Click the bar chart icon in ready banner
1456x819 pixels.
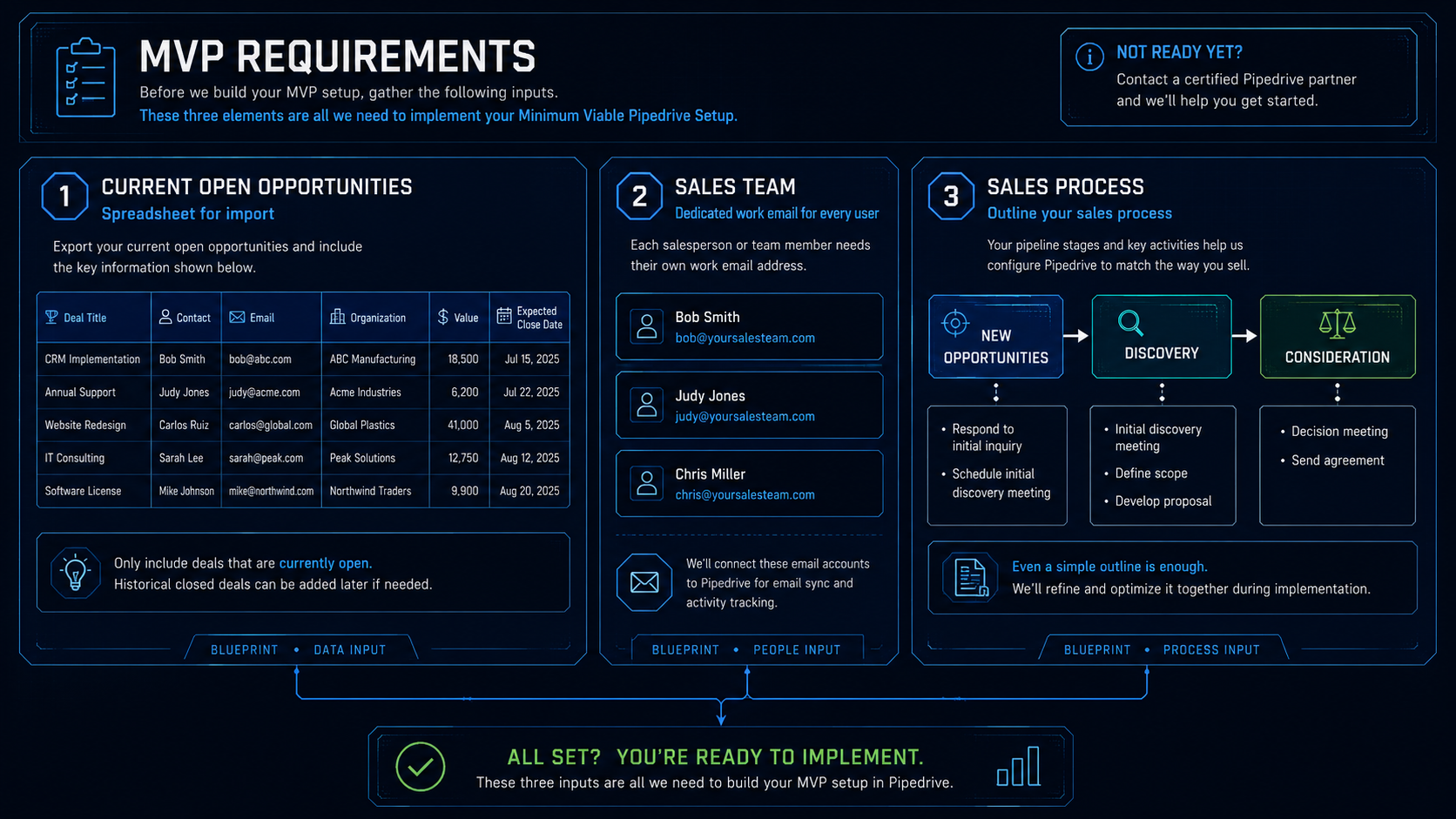coord(1019,766)
